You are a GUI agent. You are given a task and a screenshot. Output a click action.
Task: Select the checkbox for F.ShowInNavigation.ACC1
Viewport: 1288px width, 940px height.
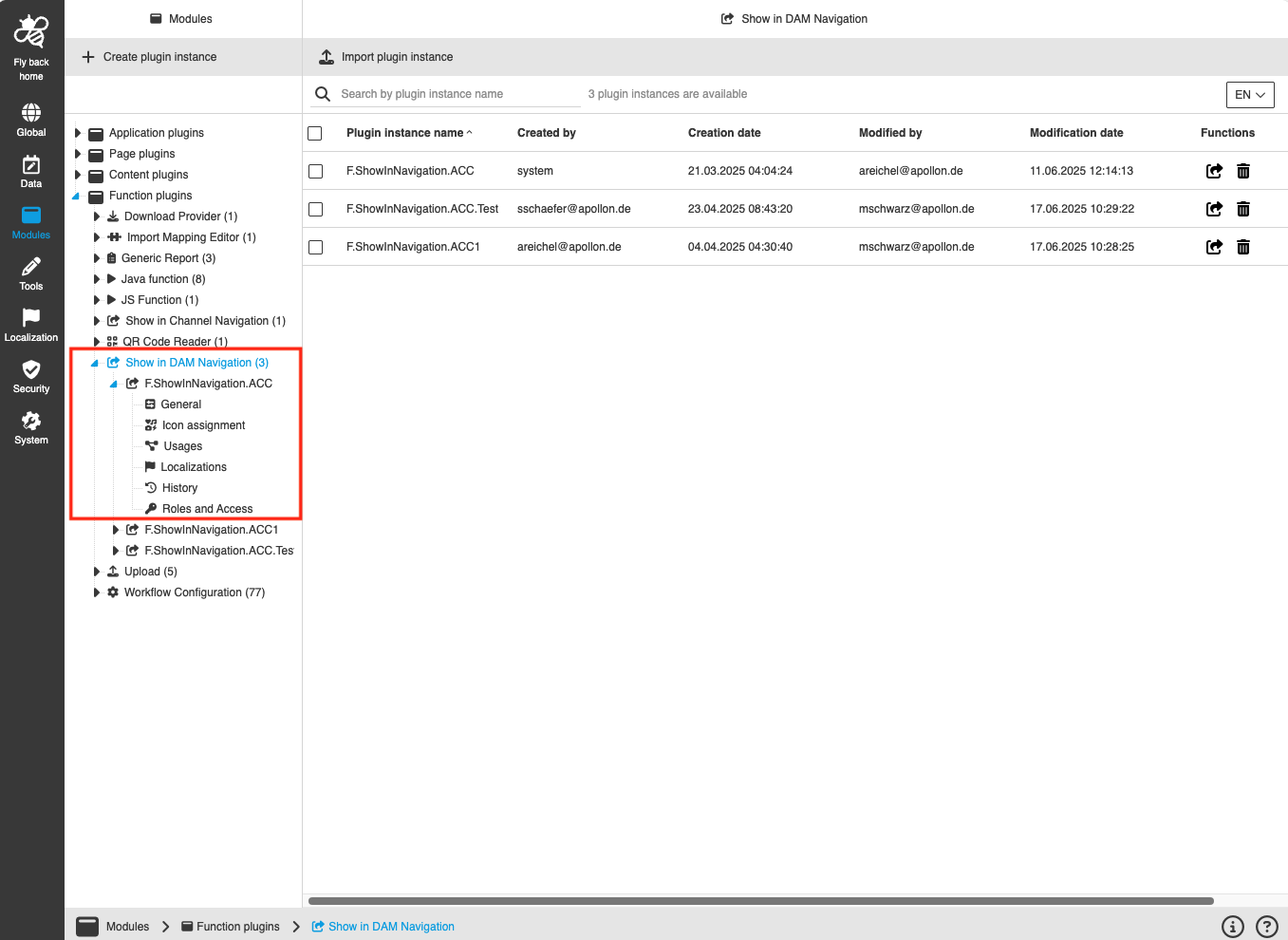[x=315, y=247]
